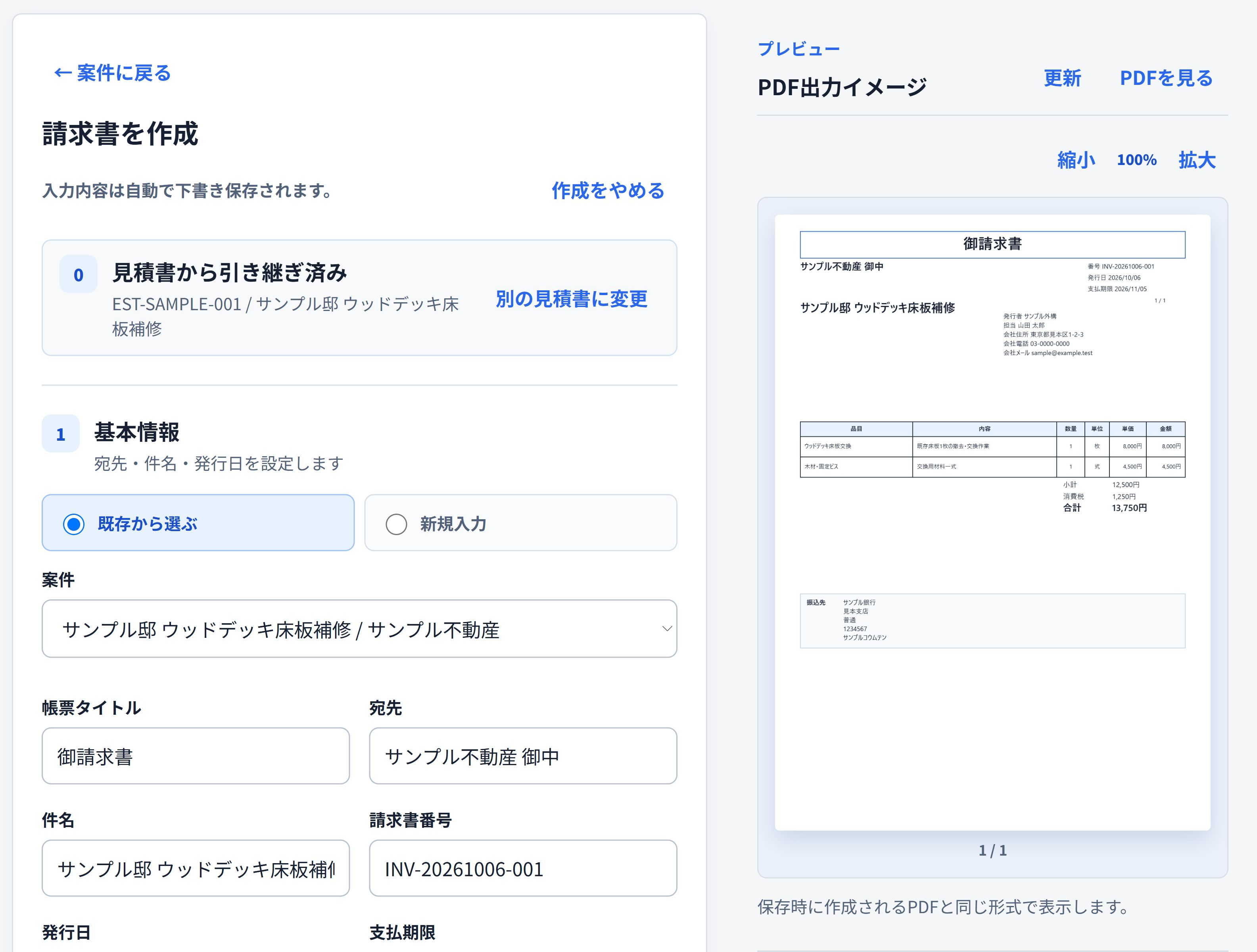This screenshot has height=952, width=1257.
Task: Click the step 1 基本情報 badge
Action: tap(61, 434)
